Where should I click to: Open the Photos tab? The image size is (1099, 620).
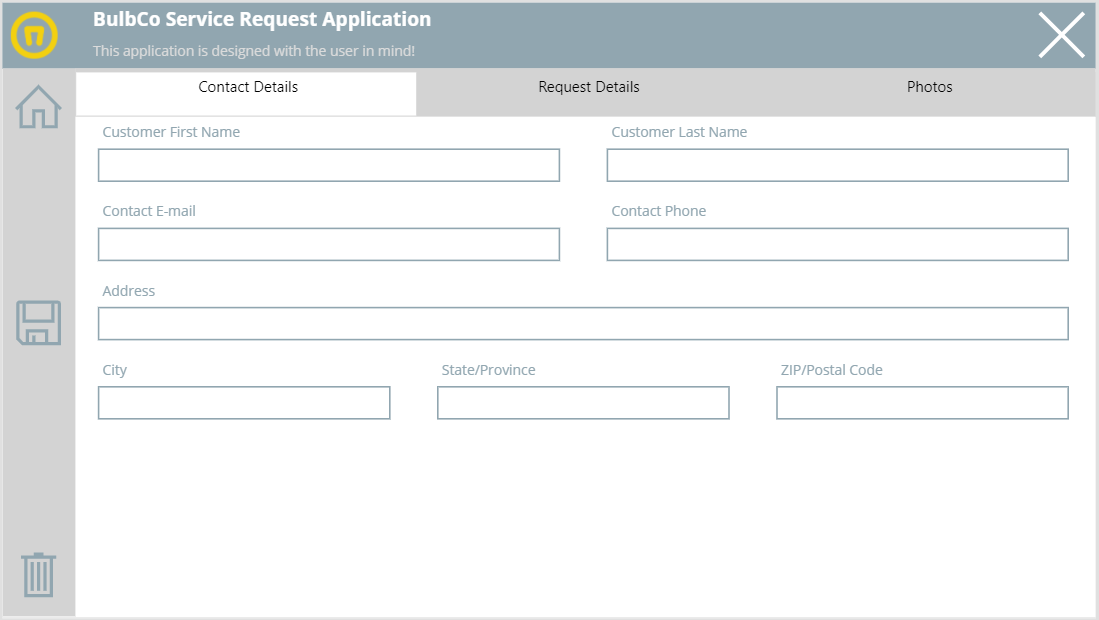click(x=930, y=87)
